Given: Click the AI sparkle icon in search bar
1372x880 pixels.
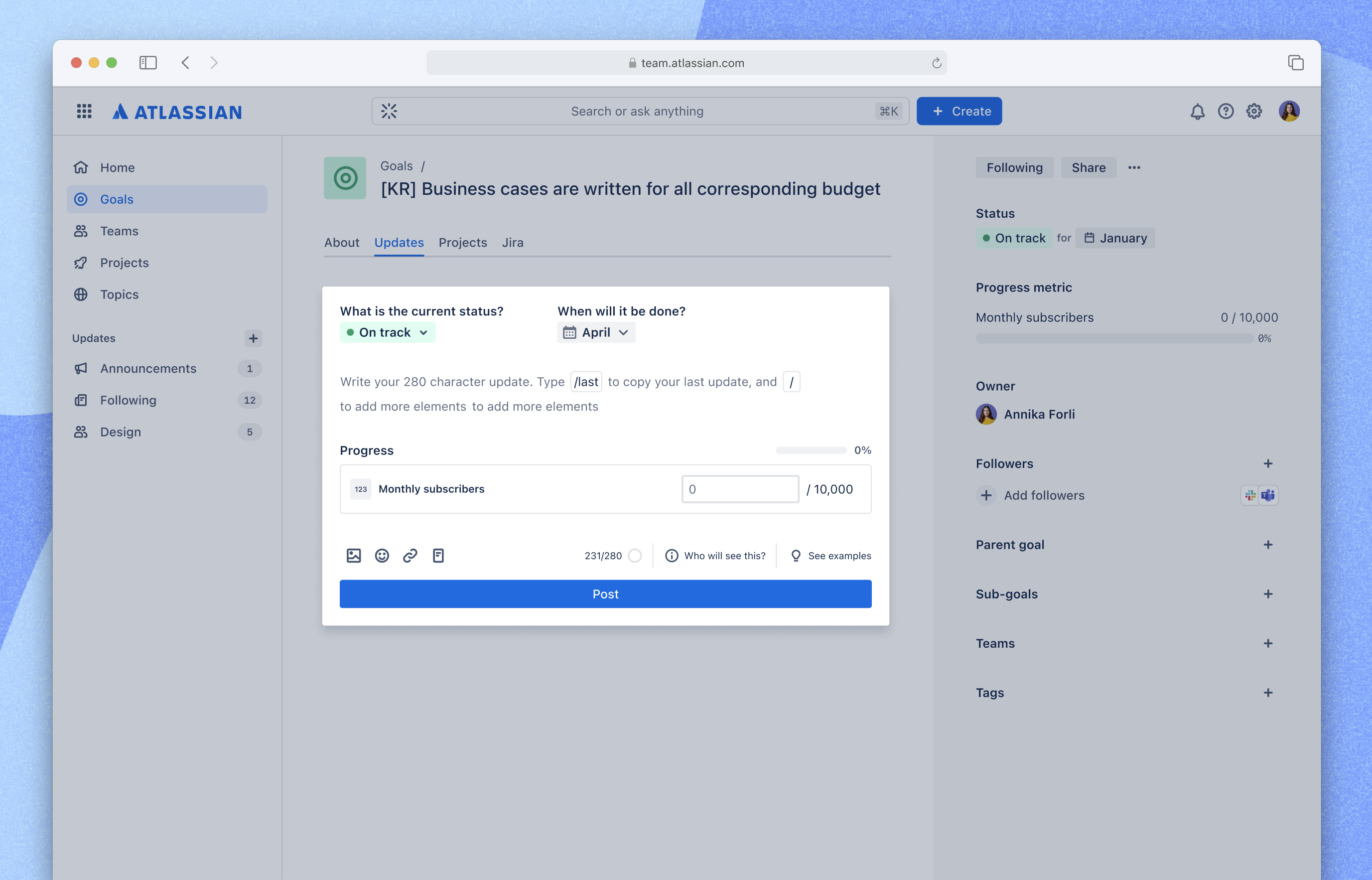Looking at the screenshot, I should click(389, 112).
